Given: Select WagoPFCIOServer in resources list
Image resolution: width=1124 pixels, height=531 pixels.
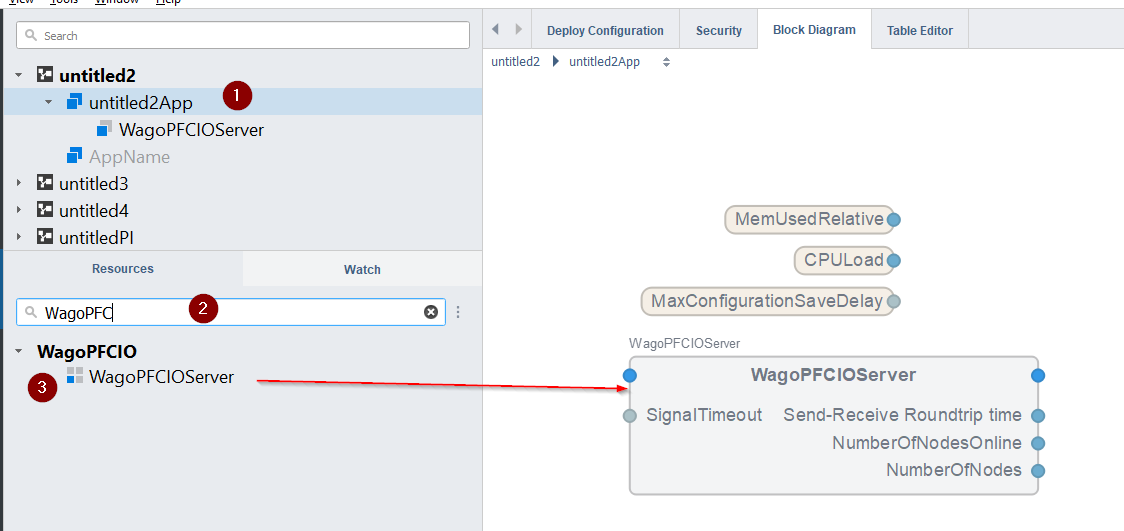Looking at the screenshot, I should pyautogui.click(x=161, y=376).
